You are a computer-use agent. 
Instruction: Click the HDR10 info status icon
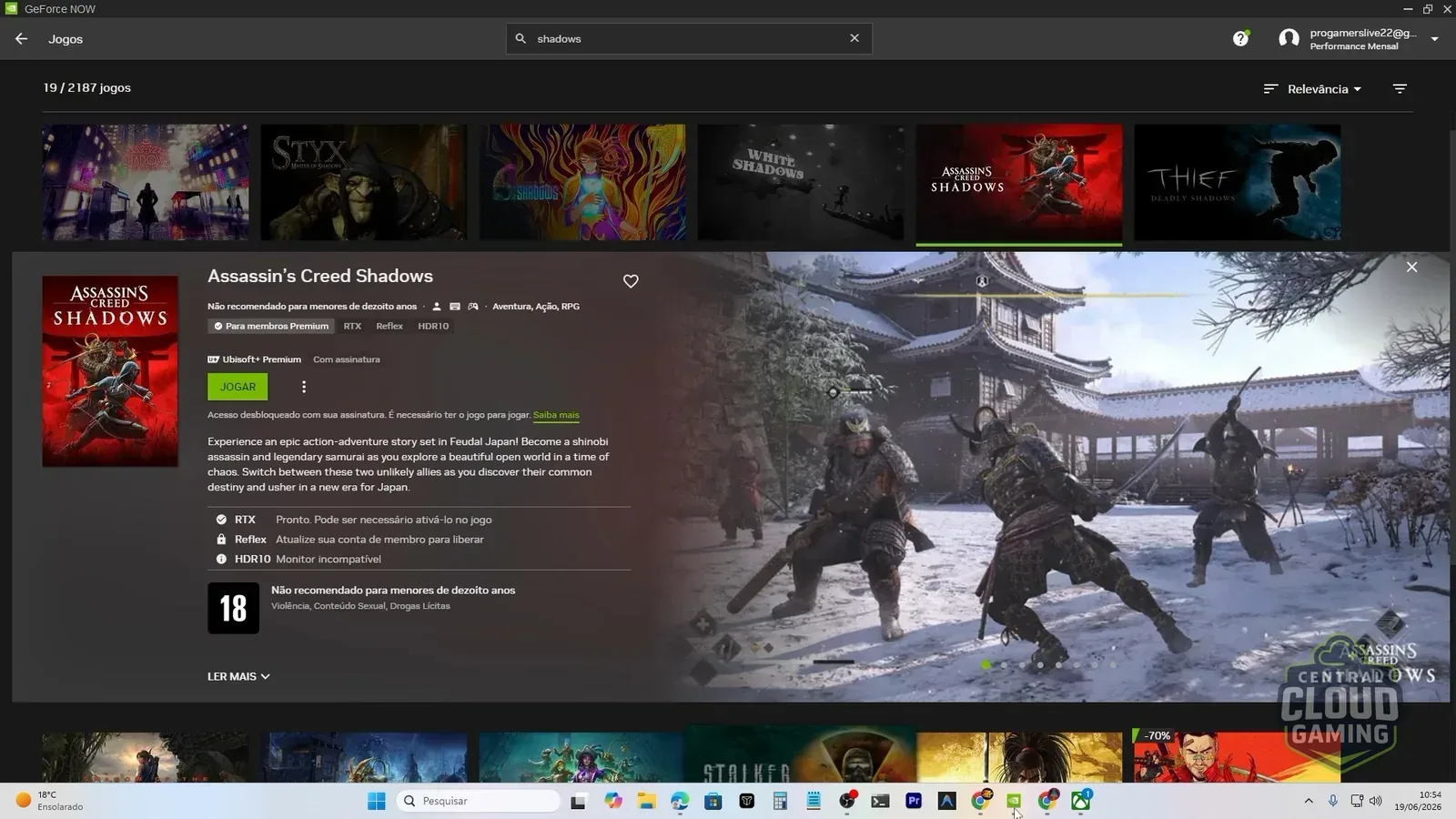coord(221,560)
